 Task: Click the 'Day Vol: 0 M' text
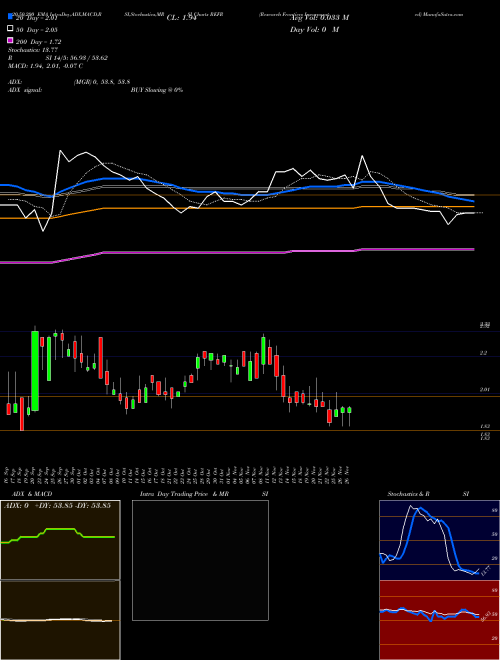click(314, 30)
